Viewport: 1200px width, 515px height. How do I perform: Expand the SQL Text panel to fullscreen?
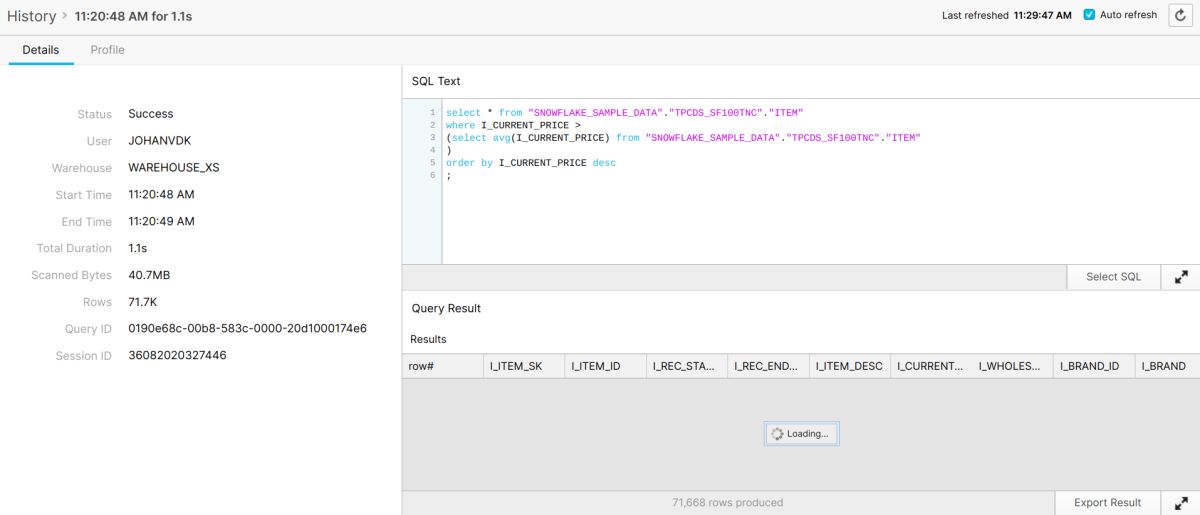click(1181, 277)
